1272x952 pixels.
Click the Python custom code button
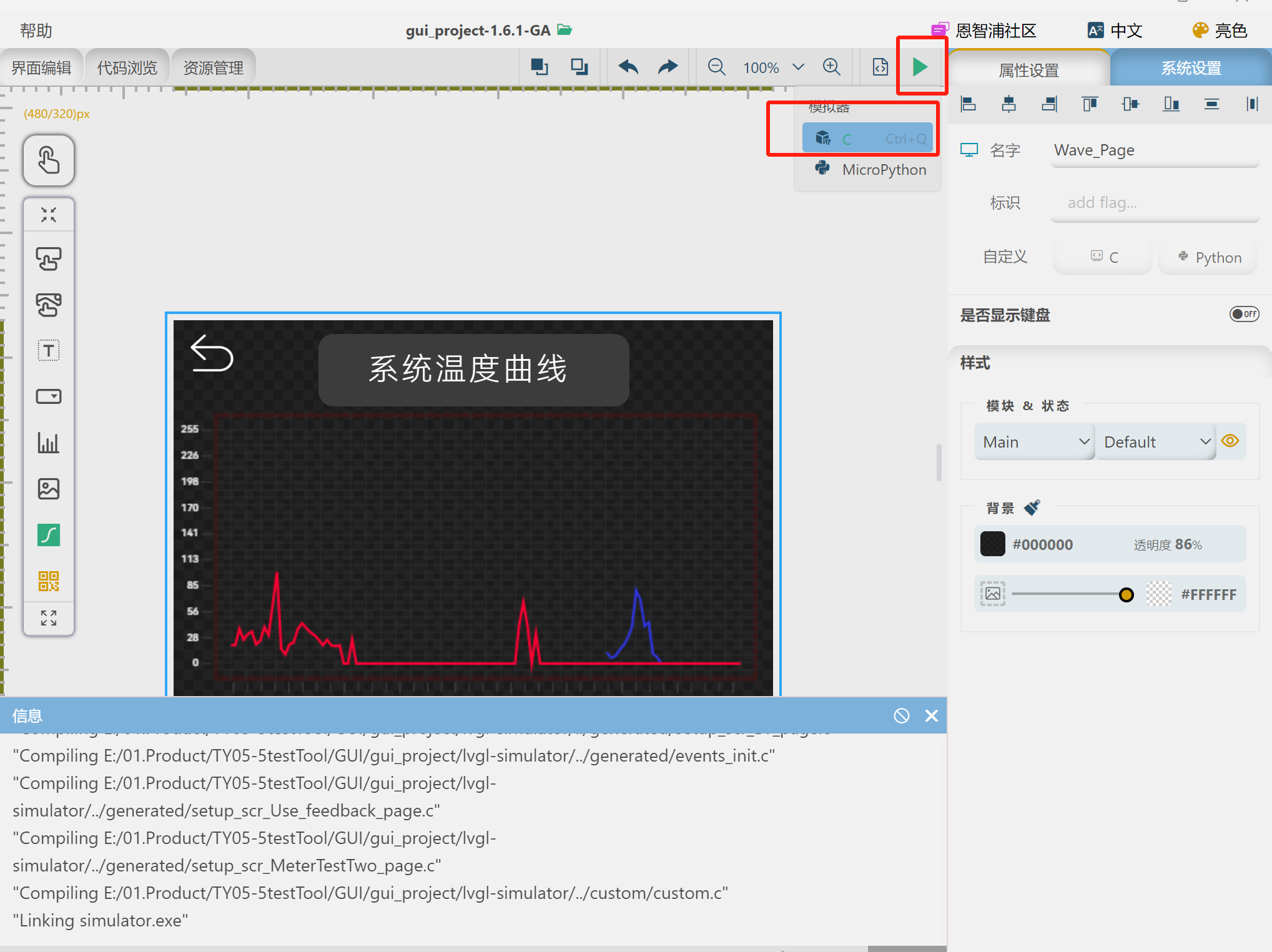click(x=1208, y=257)
